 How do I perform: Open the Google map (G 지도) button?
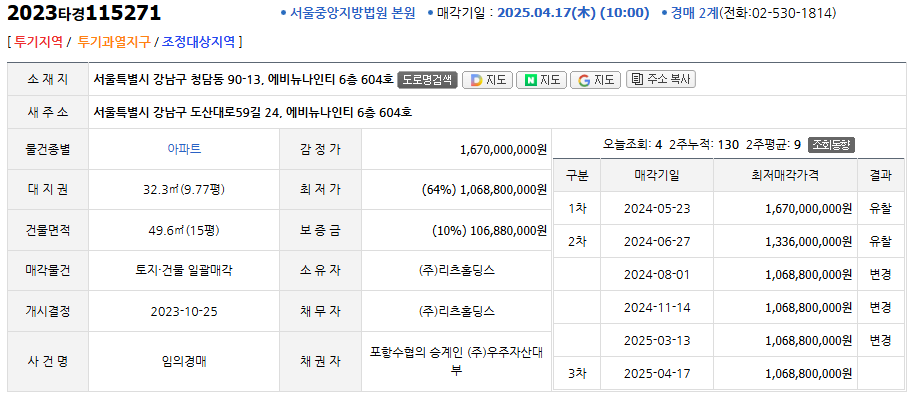pyautogui.click(x=596, y=80)
